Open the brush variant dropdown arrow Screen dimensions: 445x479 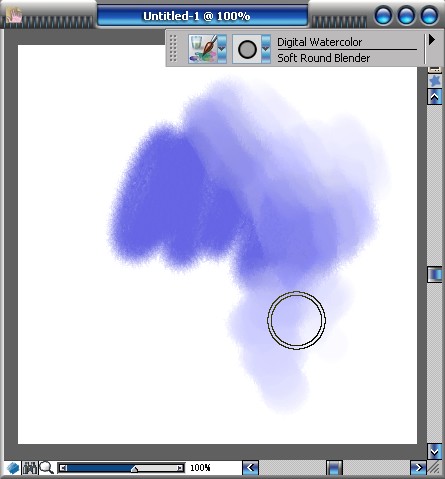click(x=266, y=49)
